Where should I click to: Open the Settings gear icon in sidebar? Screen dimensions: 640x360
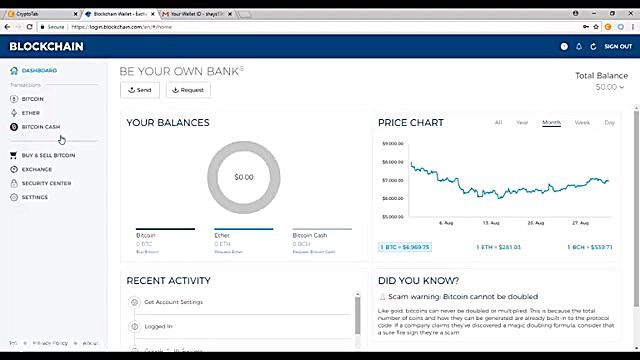click(14, 197)
